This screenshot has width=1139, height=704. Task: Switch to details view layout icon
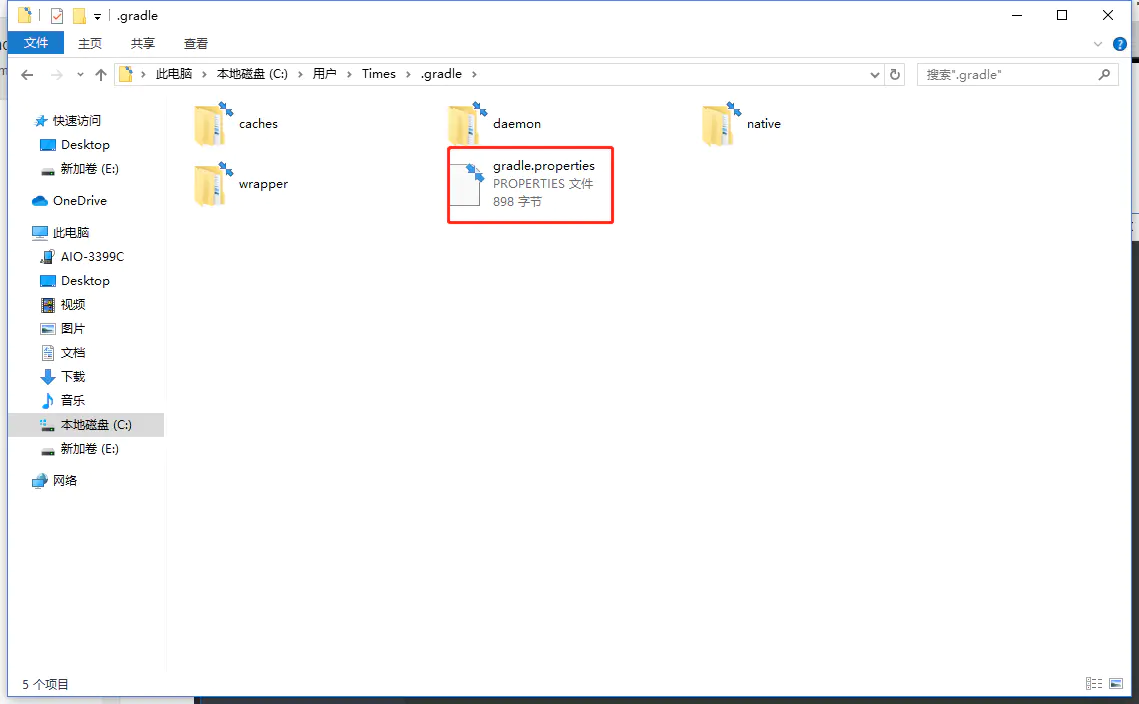point(1094,684)
